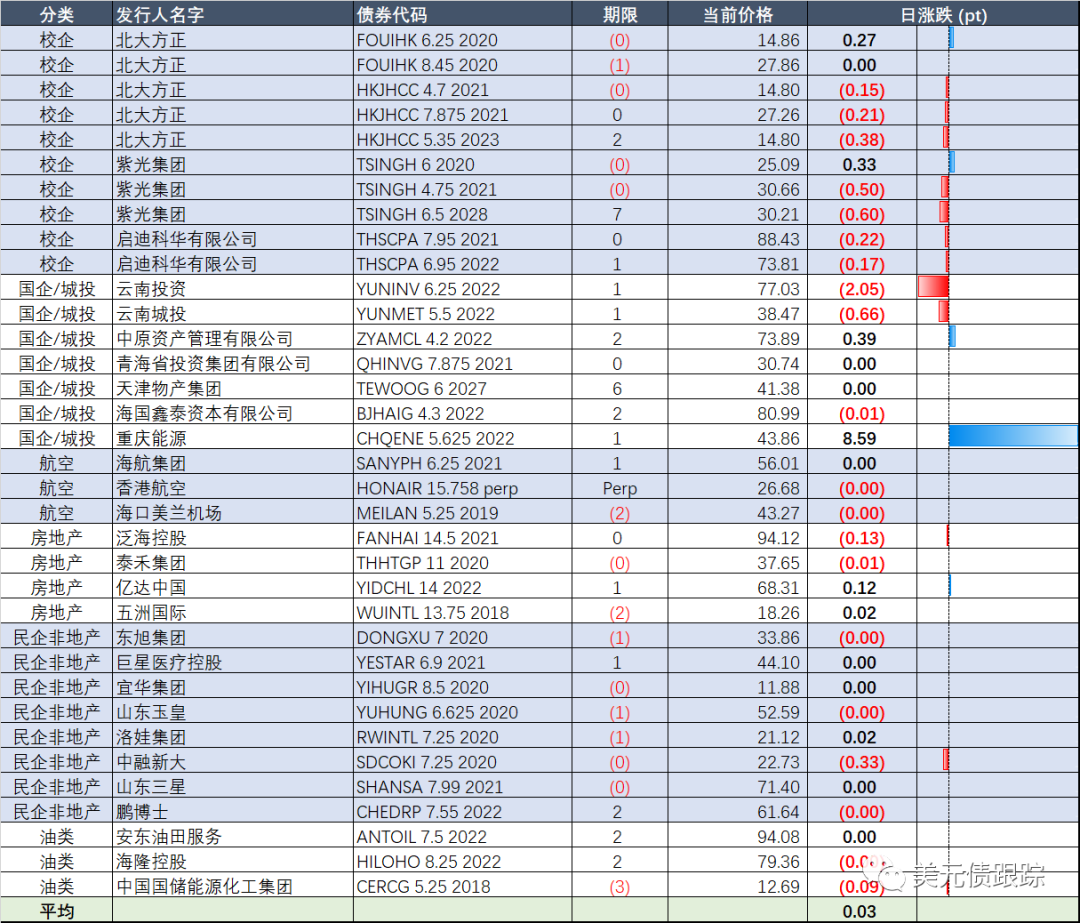
Task: Select bond code TSINGH 4.75 2021
Action: coord(426,189)
